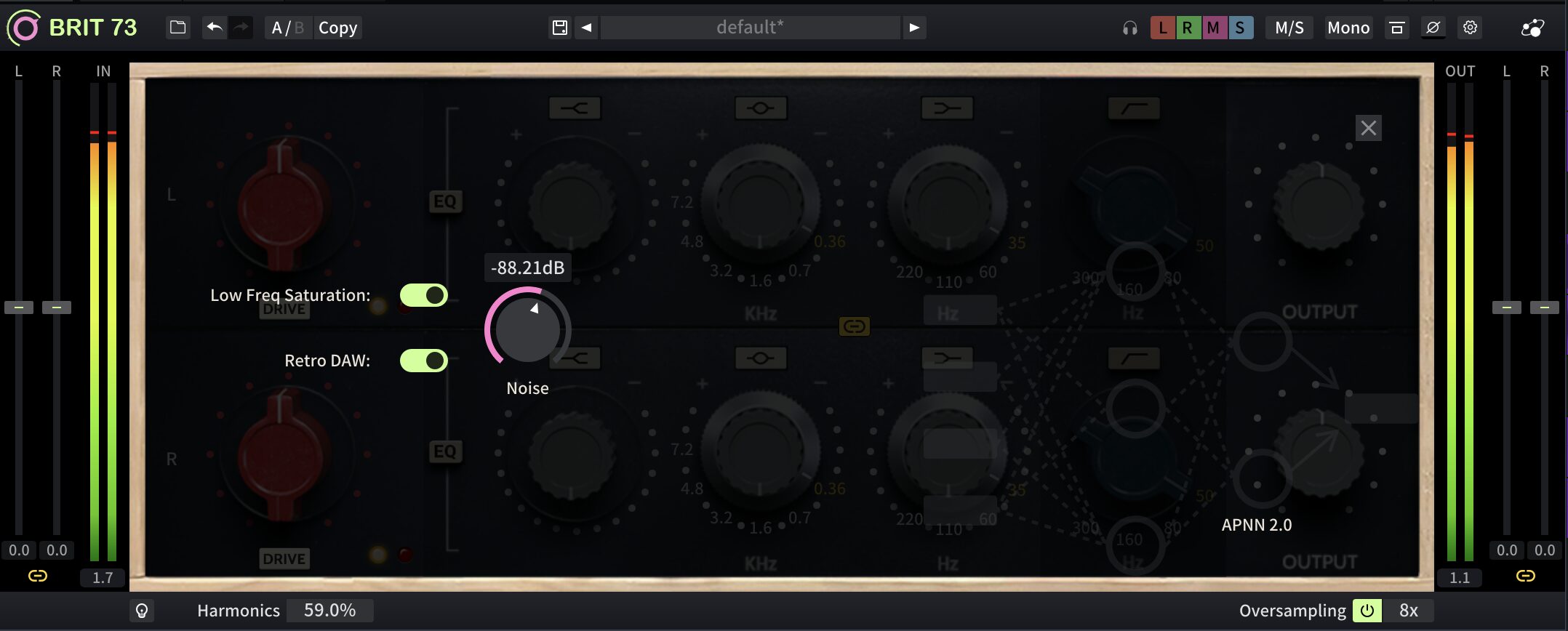The image size is (1568, 631).
Task: Click the output R fader handle
Action: pyautogui.click(x=1544, y=308)
